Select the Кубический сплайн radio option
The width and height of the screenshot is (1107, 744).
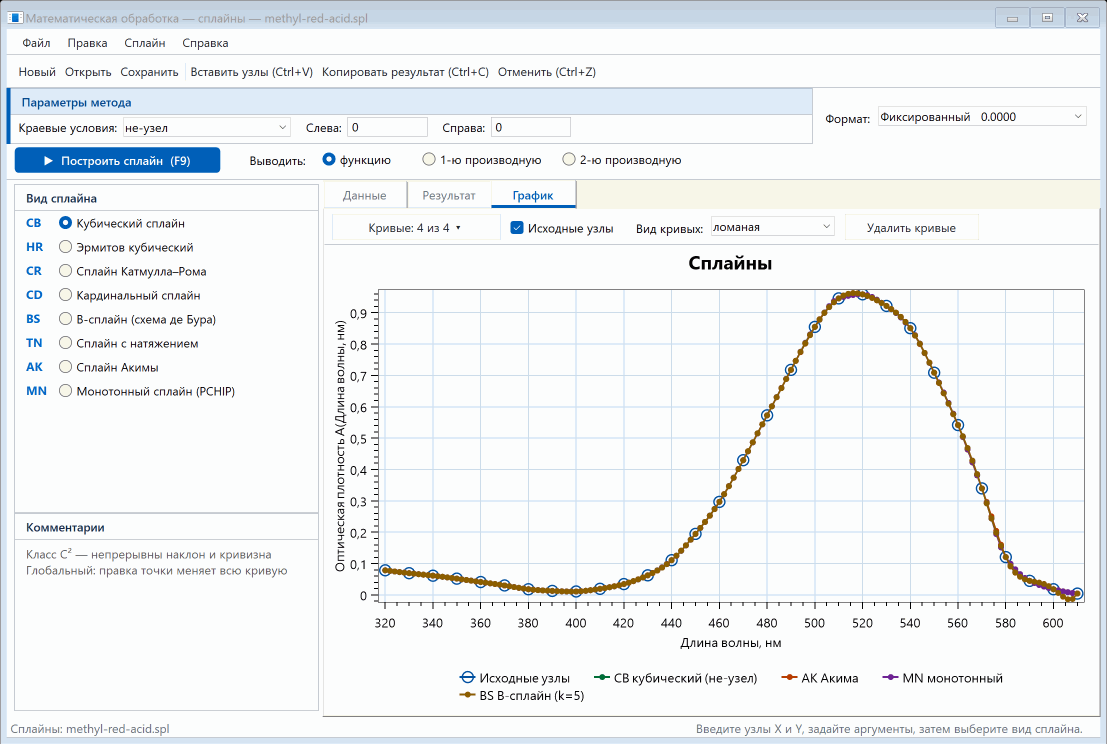tap(66, 223)
